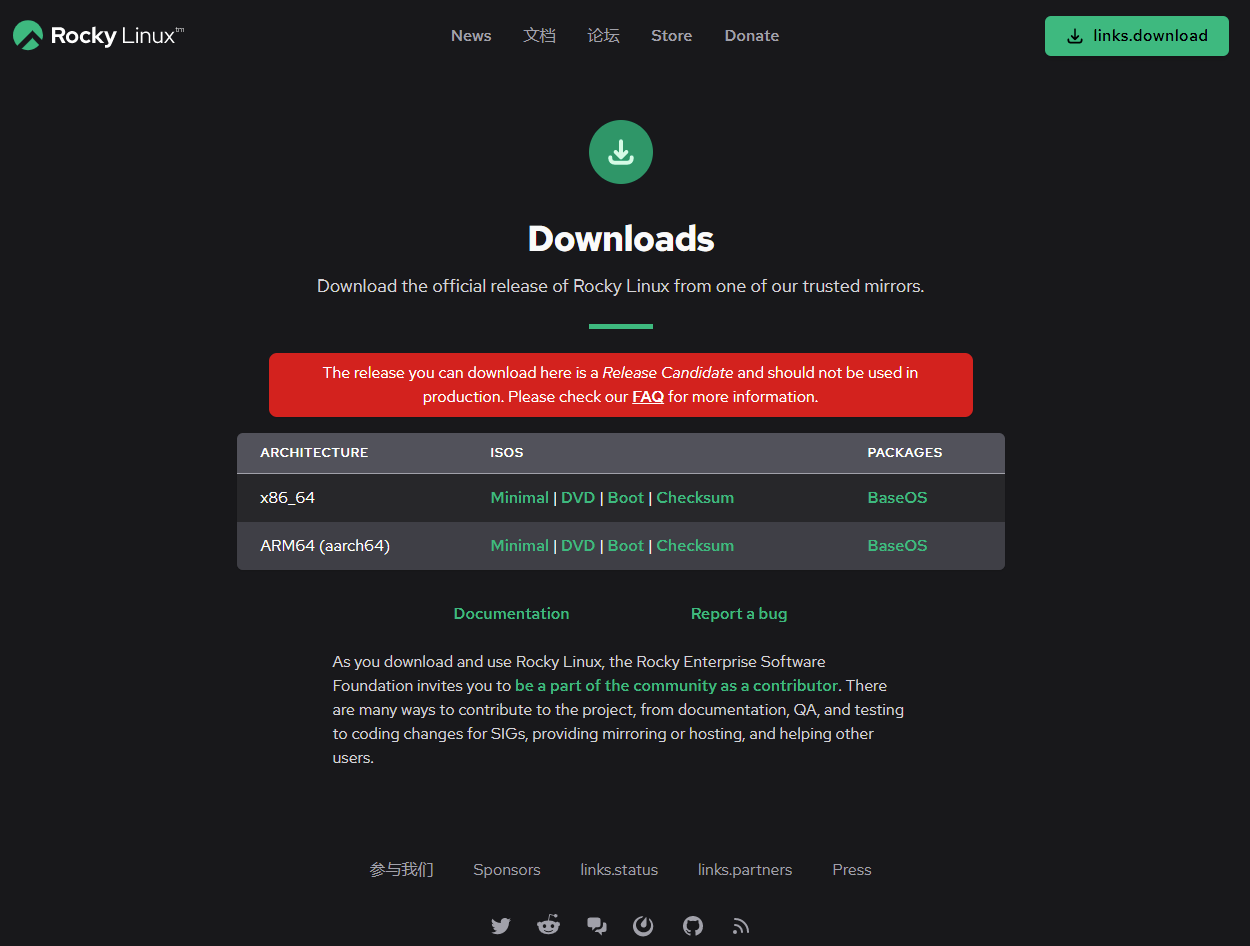
Task: Follow the community contributor link
Action: tap(676, 686)
